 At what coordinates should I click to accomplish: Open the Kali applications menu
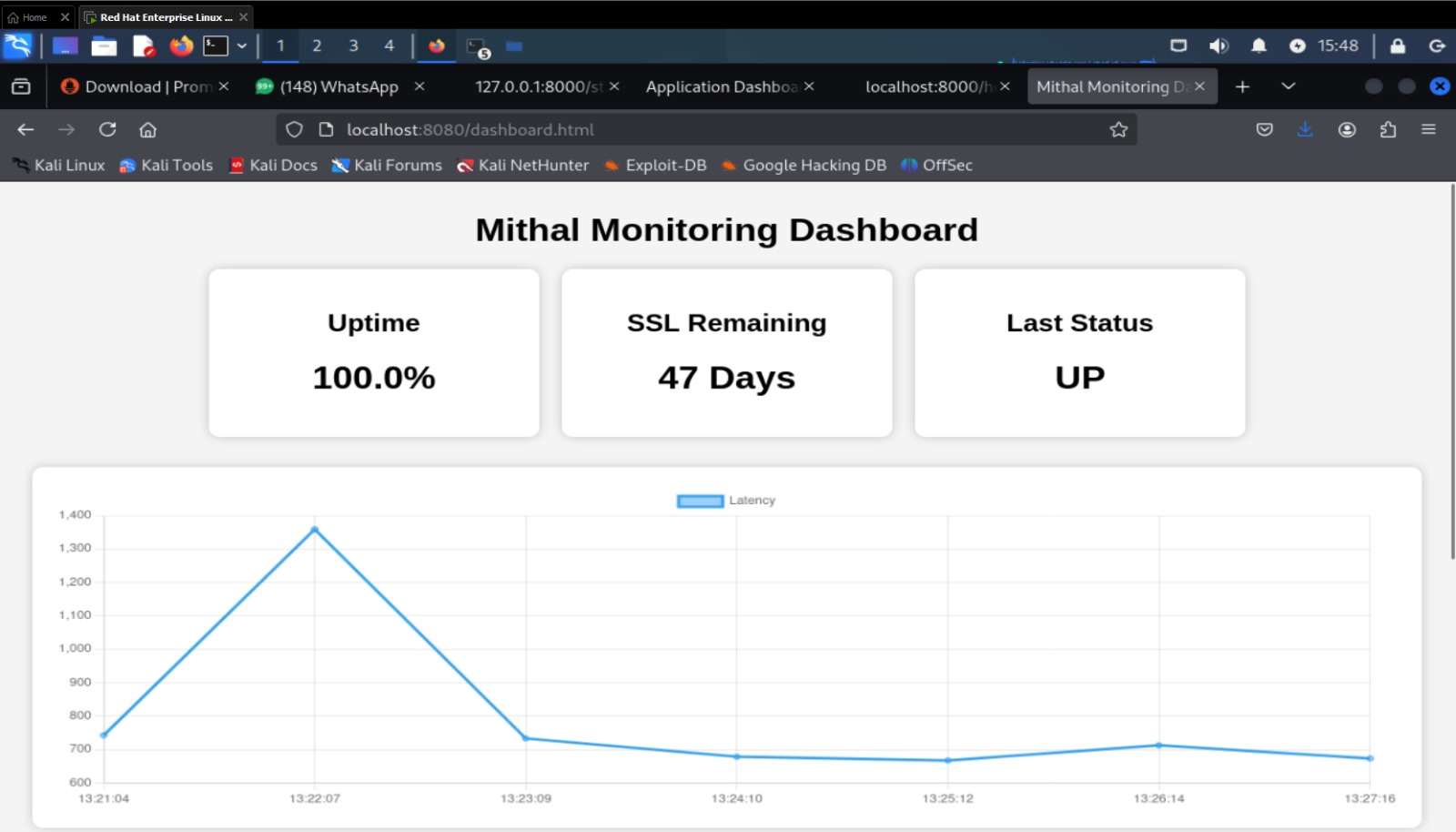click(18, 46)
